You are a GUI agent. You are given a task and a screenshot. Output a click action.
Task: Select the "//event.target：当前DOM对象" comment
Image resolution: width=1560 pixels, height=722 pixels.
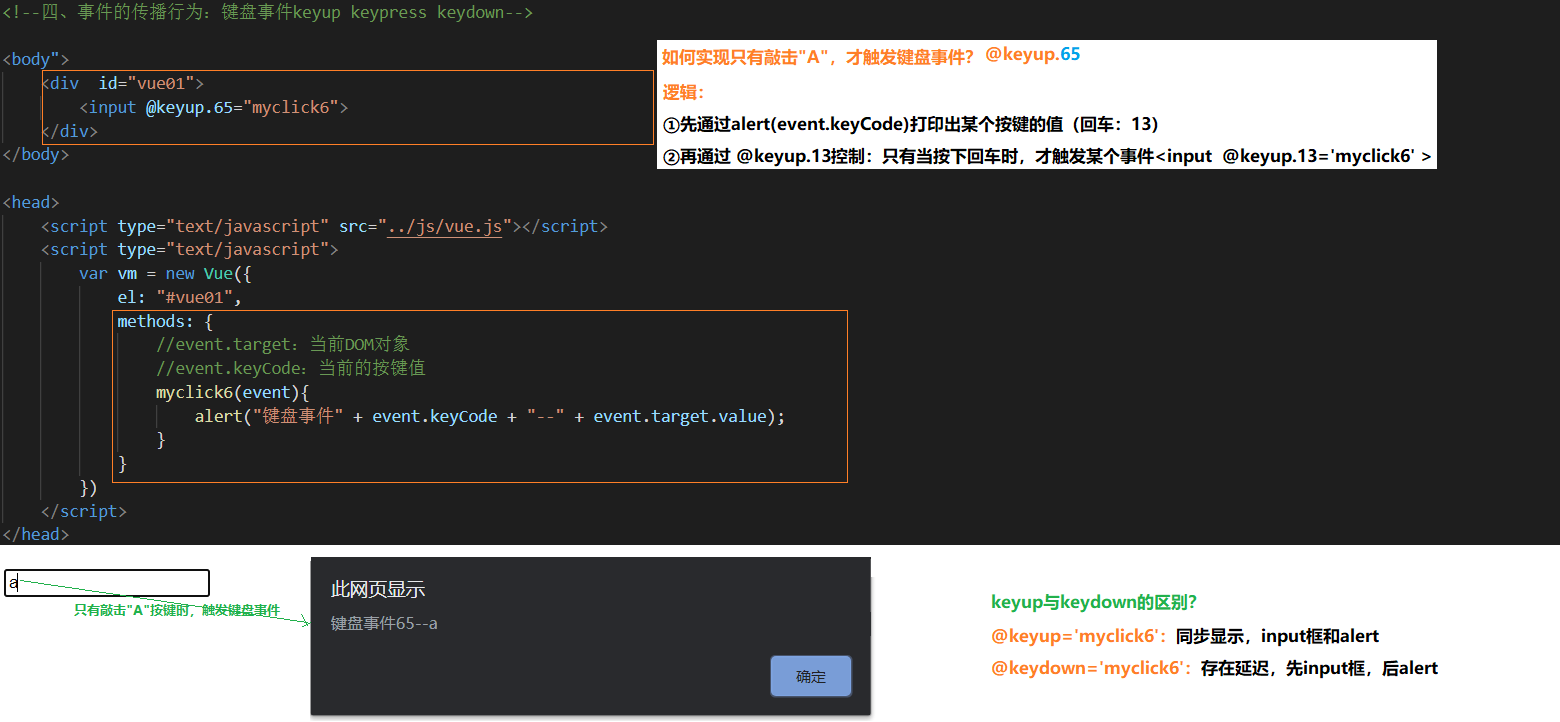tap(283, 345)
